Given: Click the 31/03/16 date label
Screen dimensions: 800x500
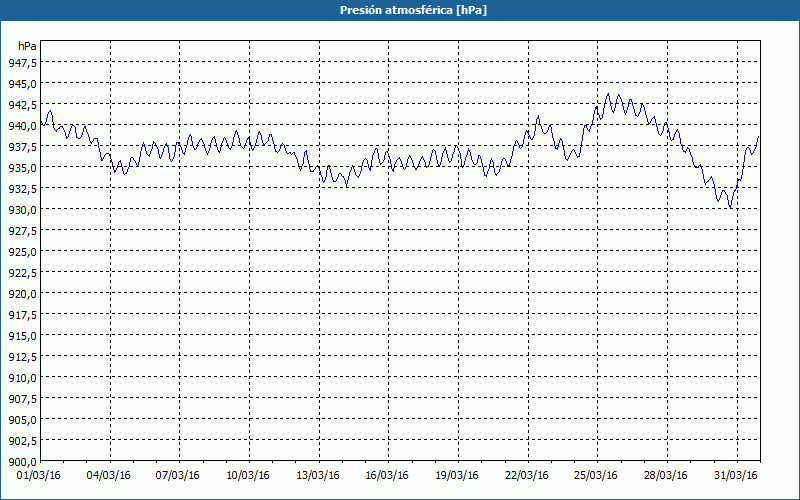Looking at the screenshot, I should pos(736,476).
